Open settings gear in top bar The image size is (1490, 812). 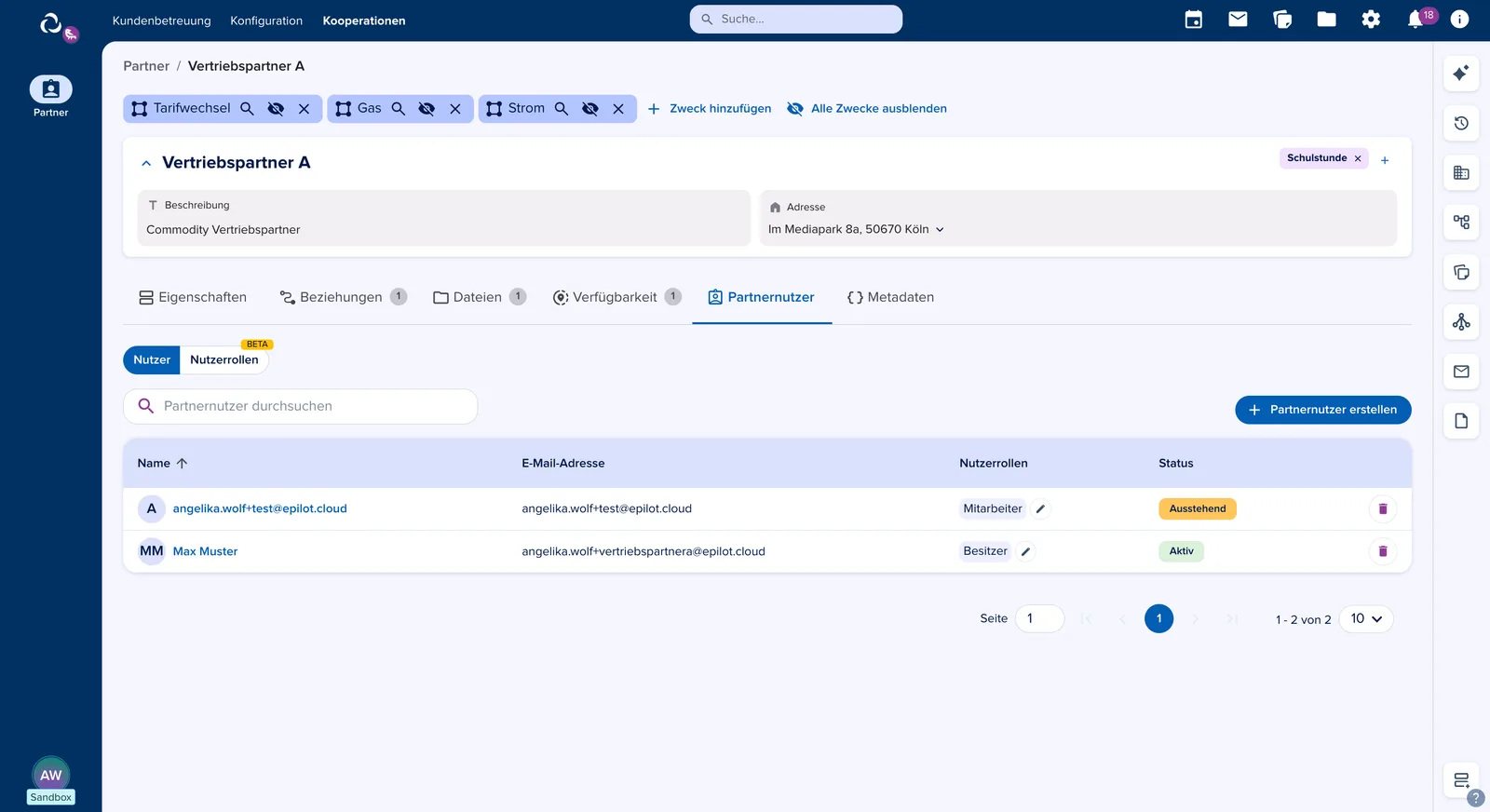point(1371,20)
